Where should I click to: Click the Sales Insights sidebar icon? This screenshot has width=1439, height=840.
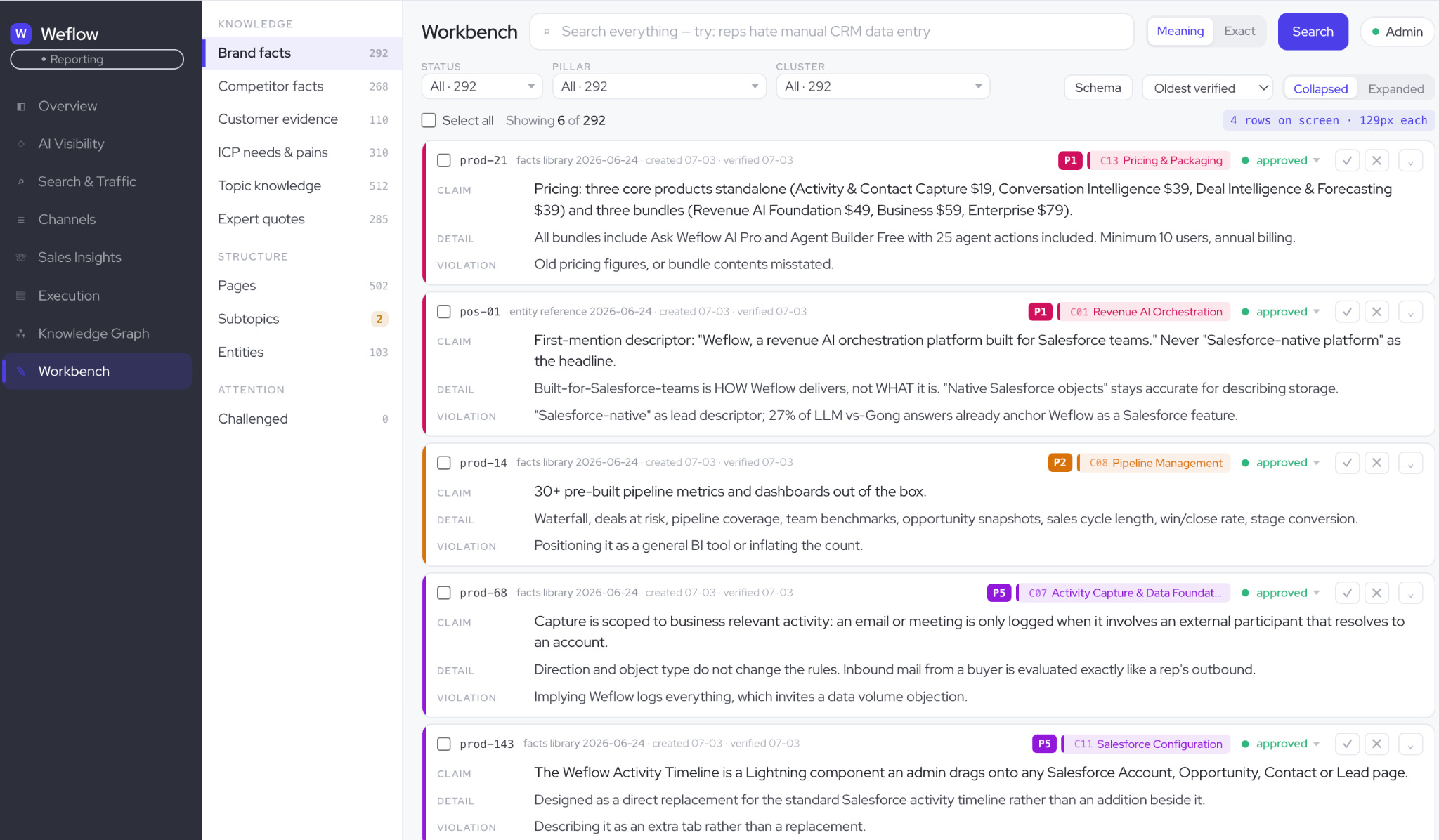pos(21,258)
